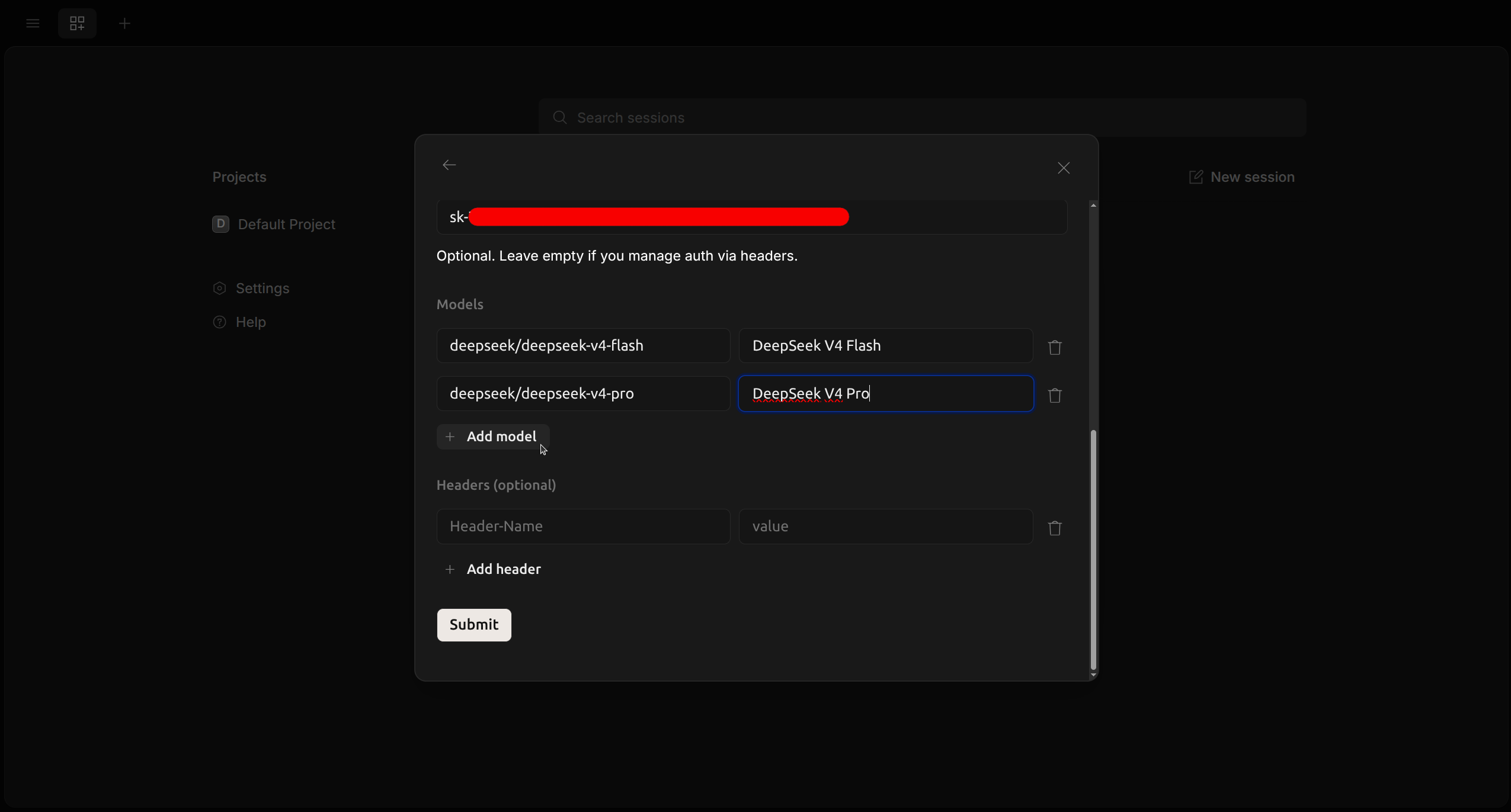This screenshot has height=812, width=1511.
Task: Open the hamburger menu icon
Action: (x=33, y=24)
